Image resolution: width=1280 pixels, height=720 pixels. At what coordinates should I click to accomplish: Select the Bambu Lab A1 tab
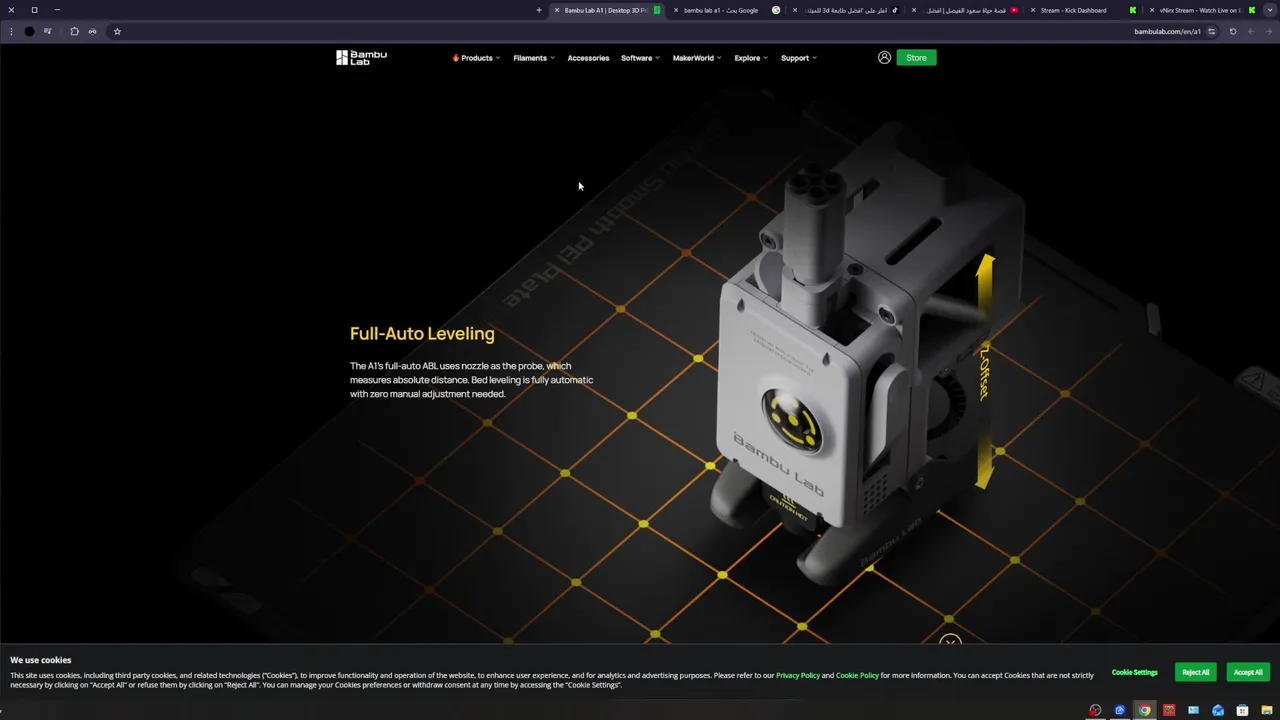click(x=607, y=10)
